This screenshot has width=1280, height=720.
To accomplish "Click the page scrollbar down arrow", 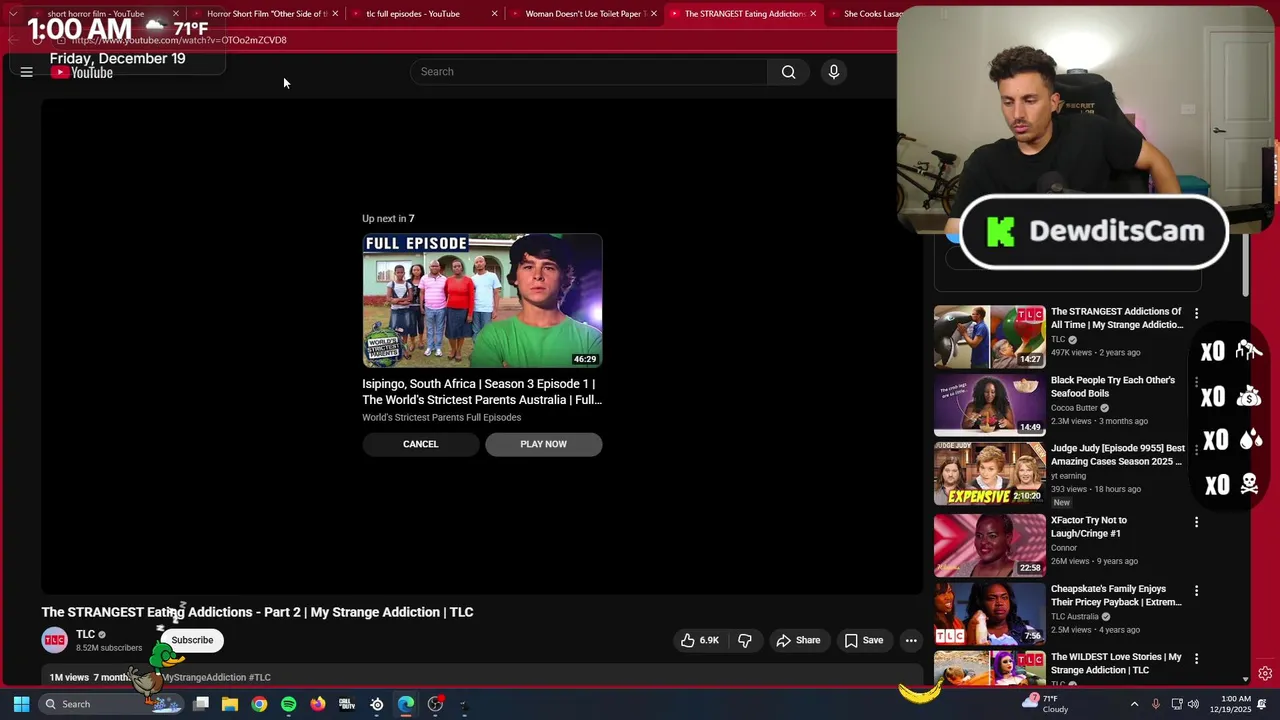I will pos(1245,679).
